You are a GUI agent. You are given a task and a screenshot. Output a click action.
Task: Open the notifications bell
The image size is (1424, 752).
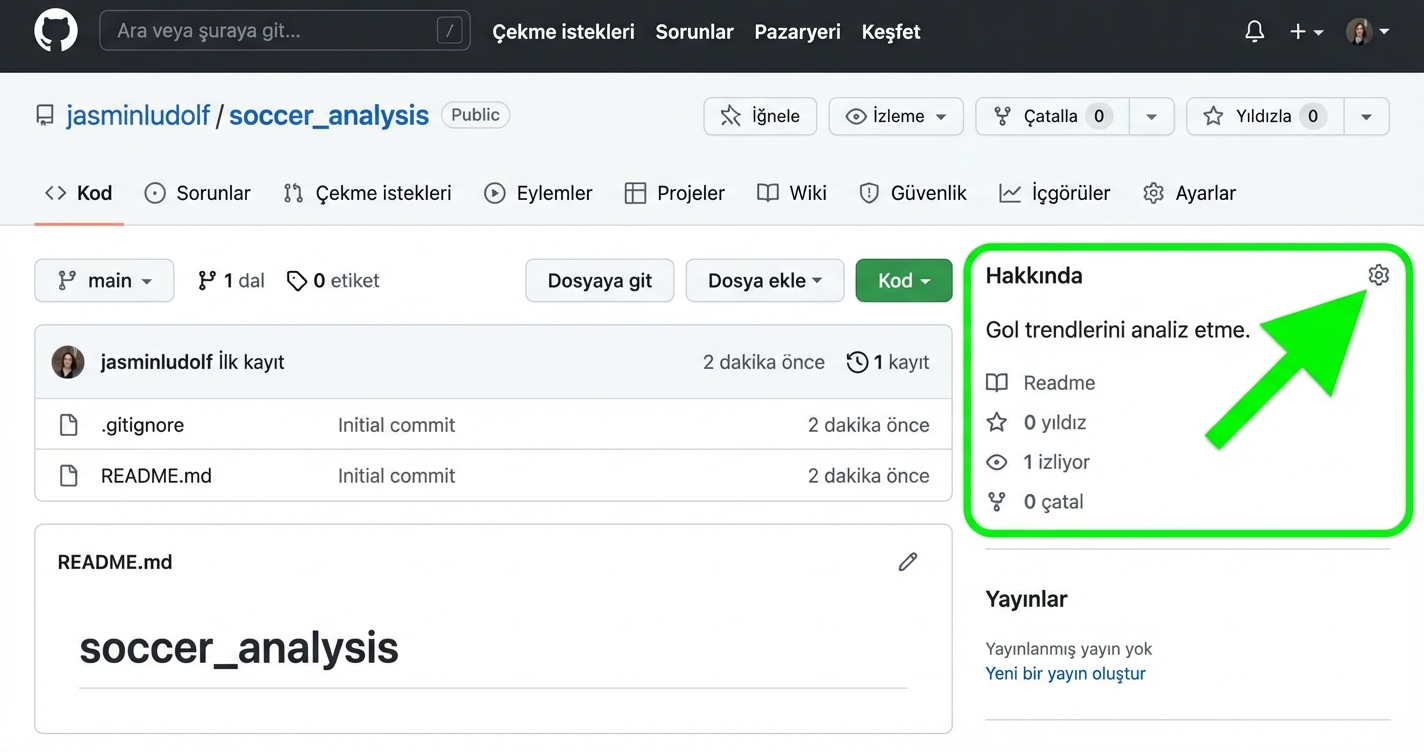tap(1254, 32)
